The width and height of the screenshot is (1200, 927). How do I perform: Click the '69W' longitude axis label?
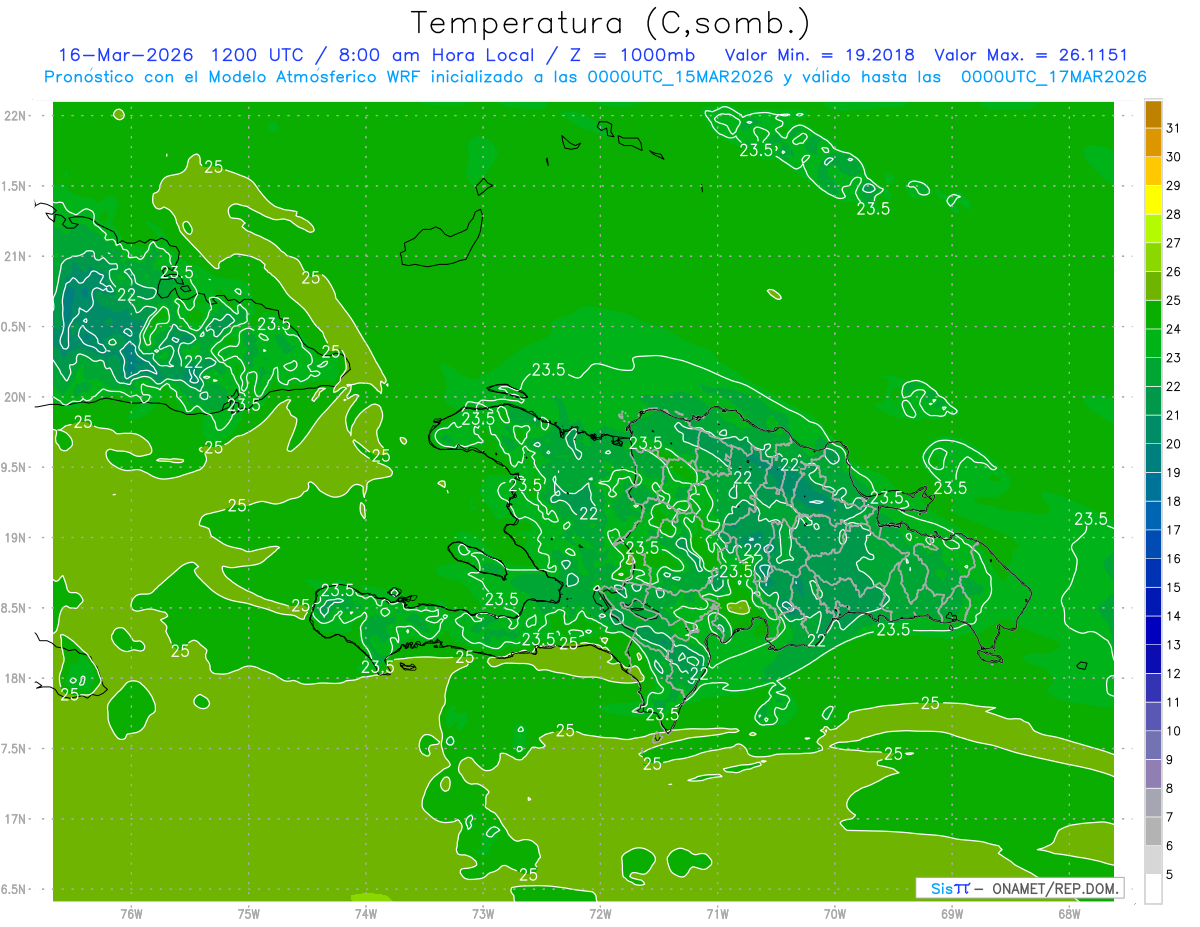pos(952,913)
